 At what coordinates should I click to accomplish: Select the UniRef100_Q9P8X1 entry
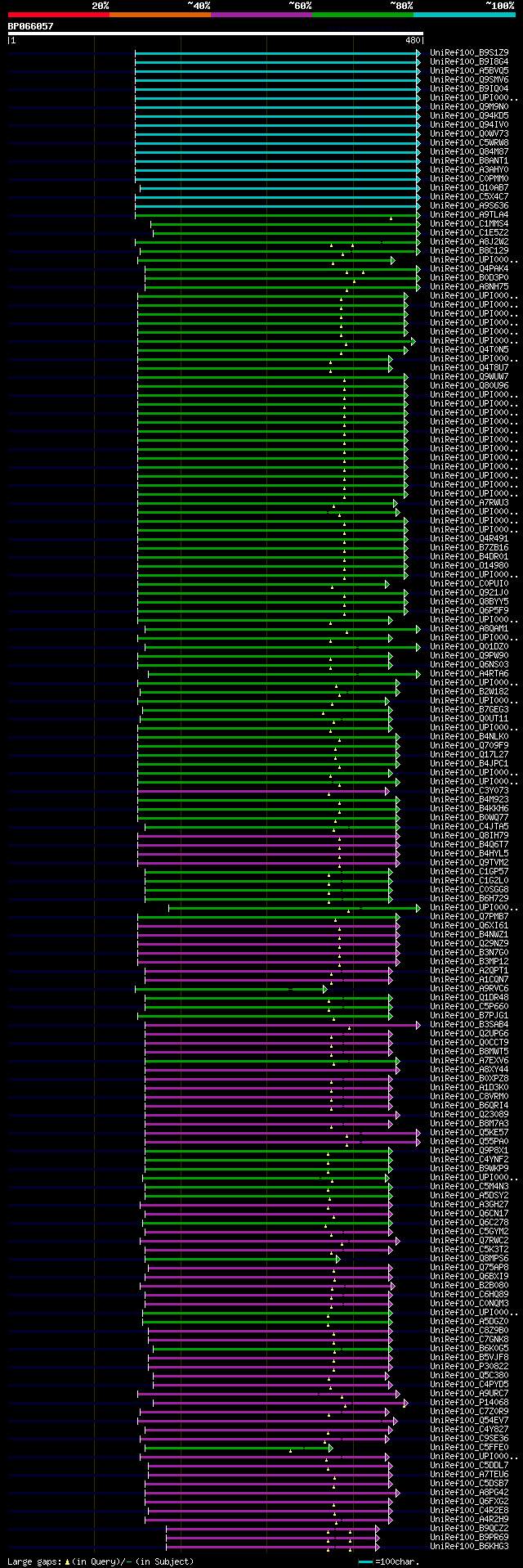(x=469, y=1150)
